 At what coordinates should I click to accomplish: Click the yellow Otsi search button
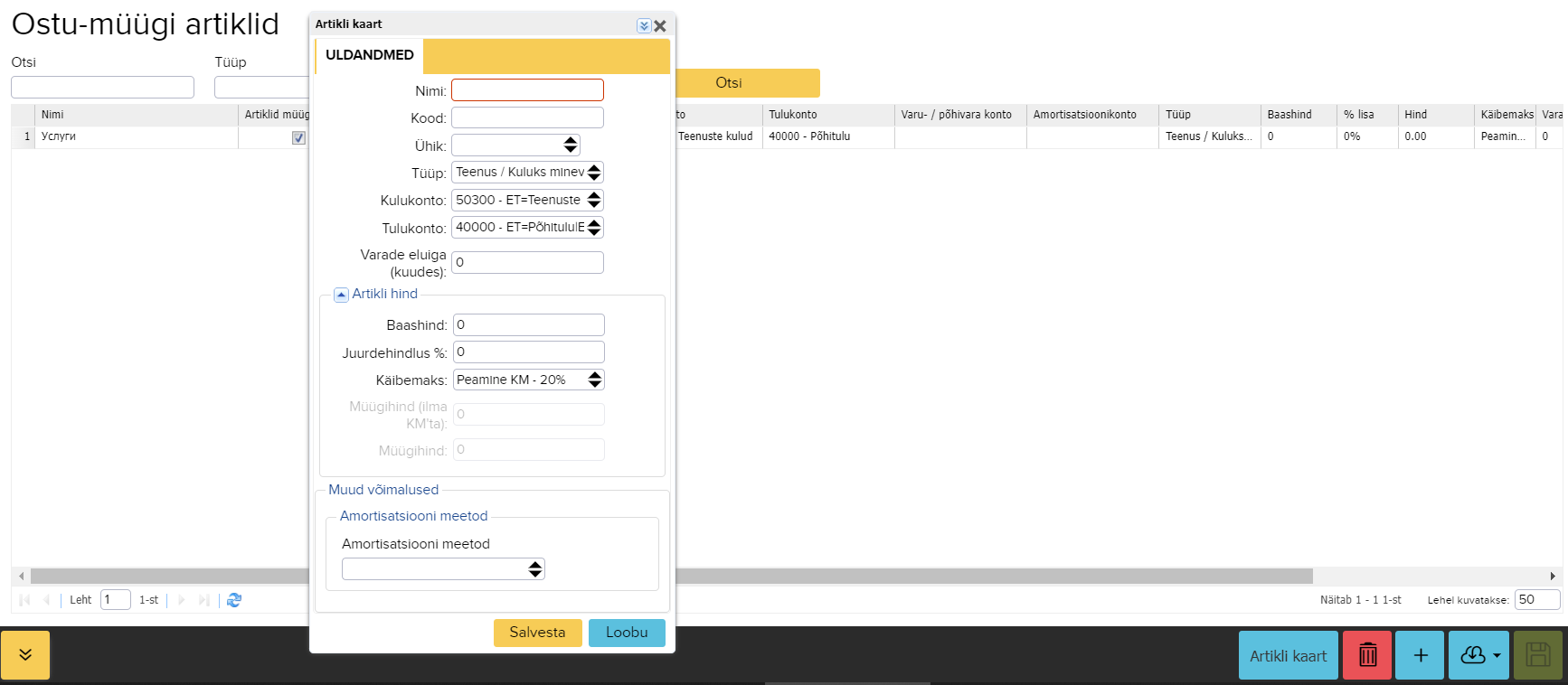(747, 83)
